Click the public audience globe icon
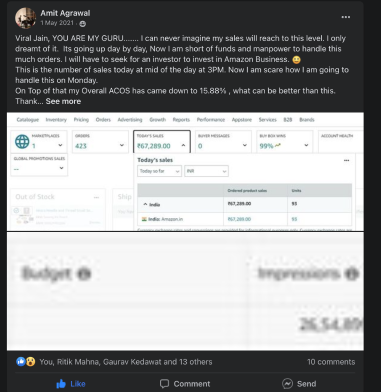Image resolution: width=381 pixels, height=392 pixels. [x=83, y=24]
